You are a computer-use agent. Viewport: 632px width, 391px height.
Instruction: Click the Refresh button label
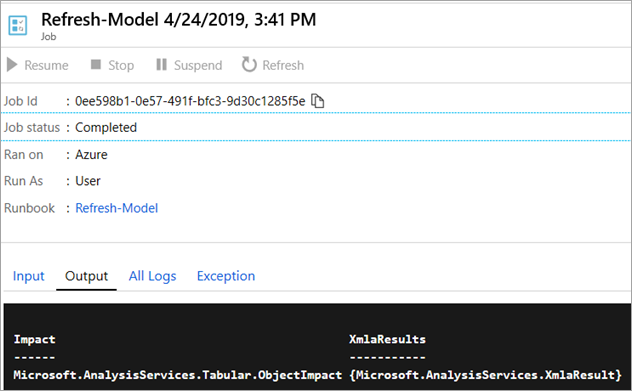pyautogui.click(x=283, y=65)
